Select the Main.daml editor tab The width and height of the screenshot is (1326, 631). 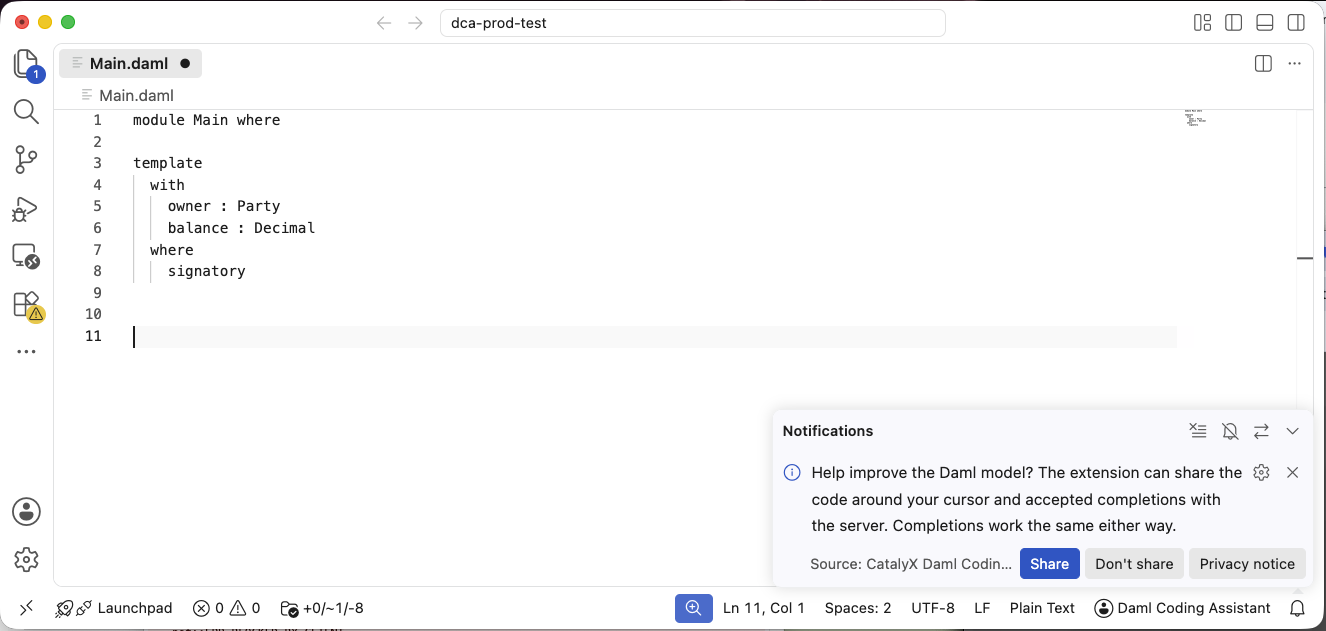pyautogui.click(x=130, y=64)
